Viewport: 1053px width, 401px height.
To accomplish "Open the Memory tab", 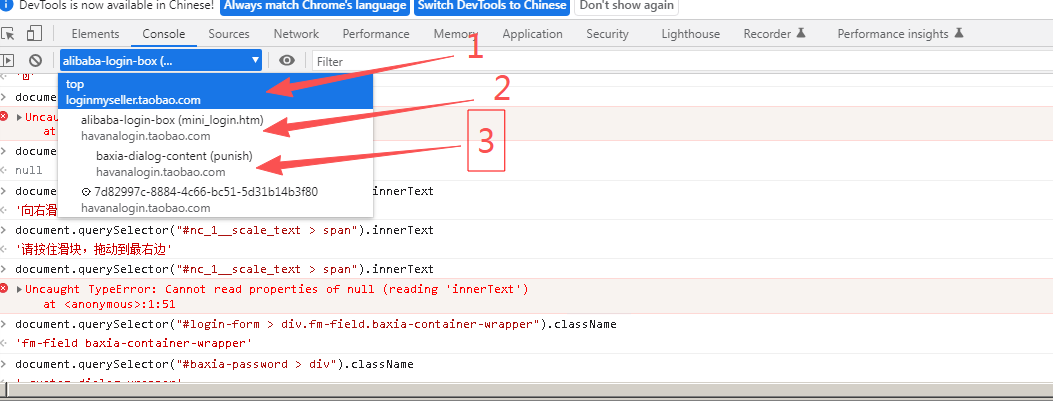I will [455, 34].
